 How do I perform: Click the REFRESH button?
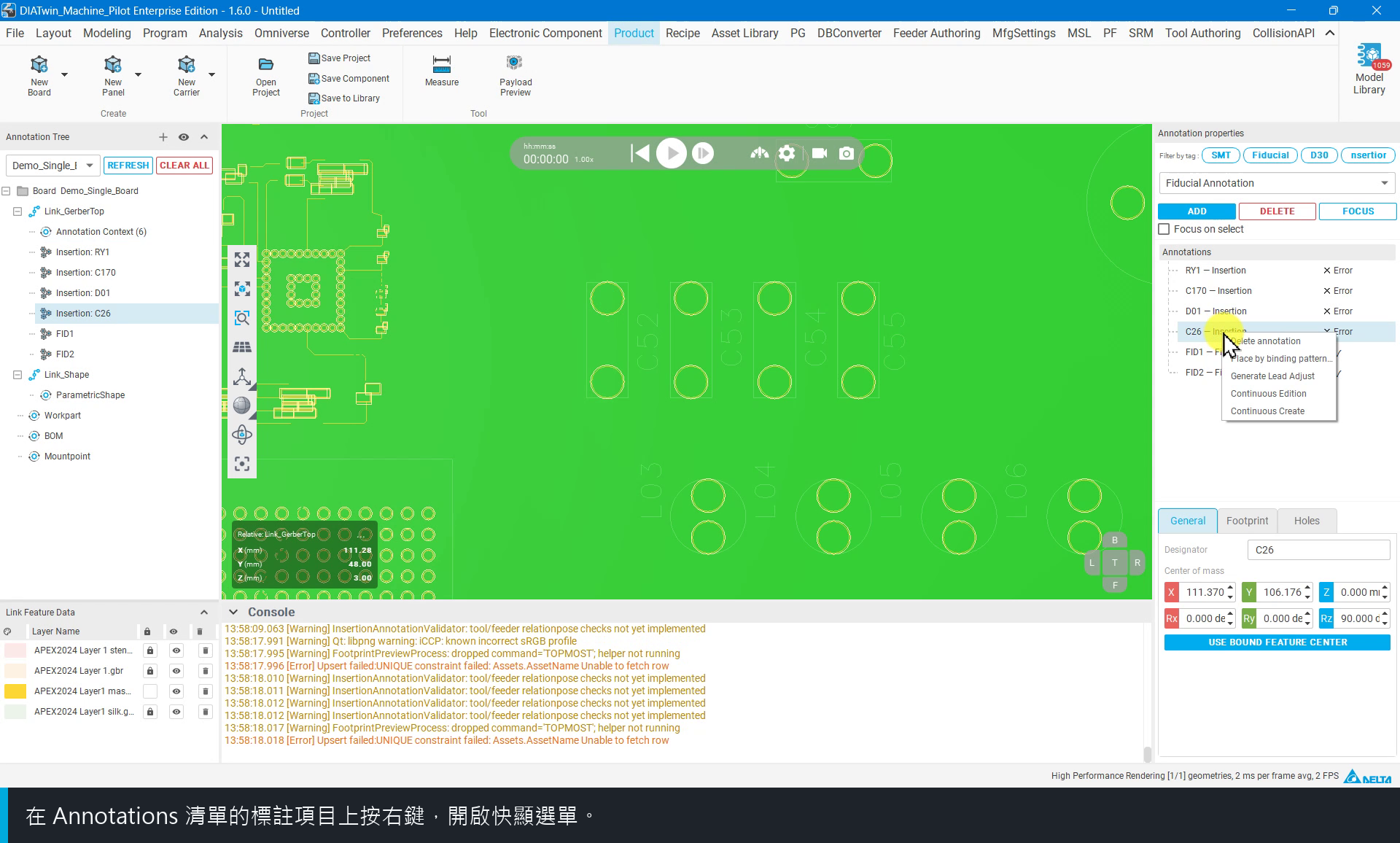click(x=128, y=166)
